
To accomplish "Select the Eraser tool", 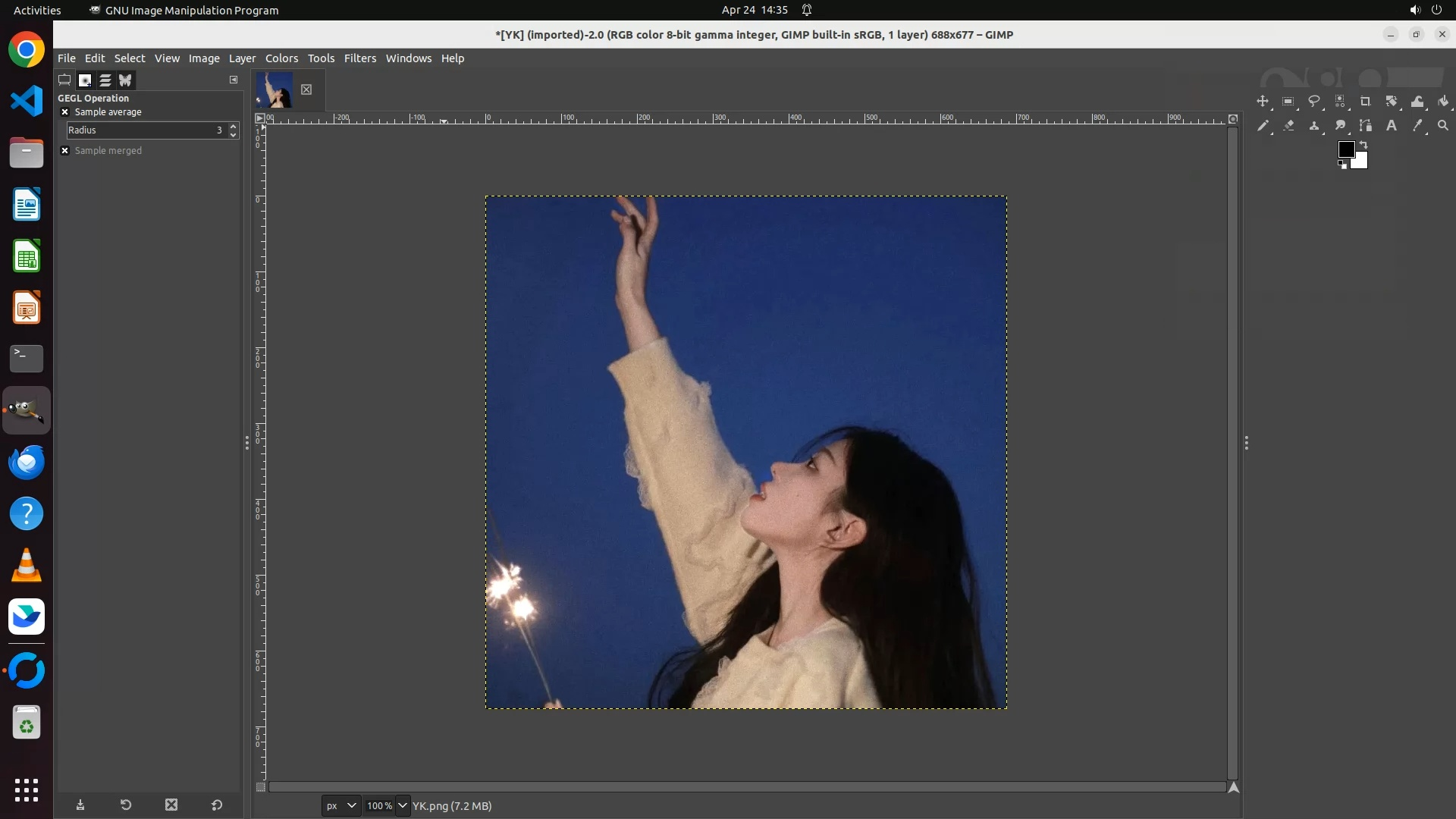I will 1288,126.
